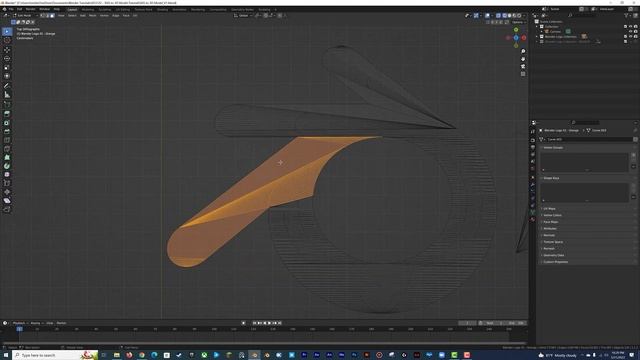The height and width of the screenshot is (360, 640).
Task: Jump to timeline start button
Action: coord(255,323)
